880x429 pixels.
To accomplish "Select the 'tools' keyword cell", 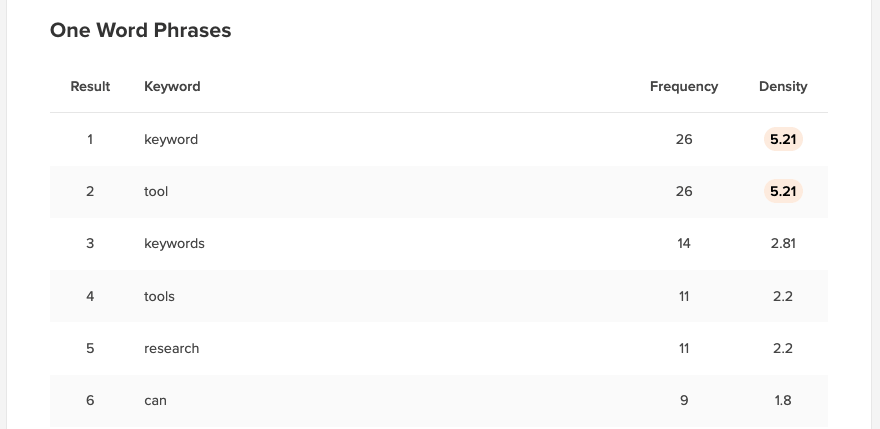I will (159, 296).
